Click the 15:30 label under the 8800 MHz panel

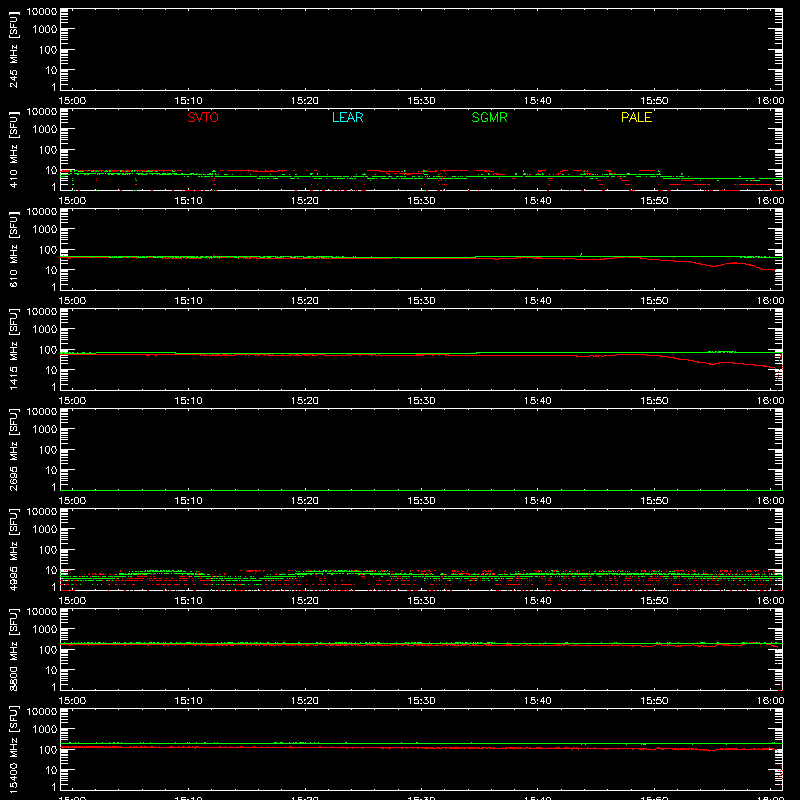tap(421, 701)
